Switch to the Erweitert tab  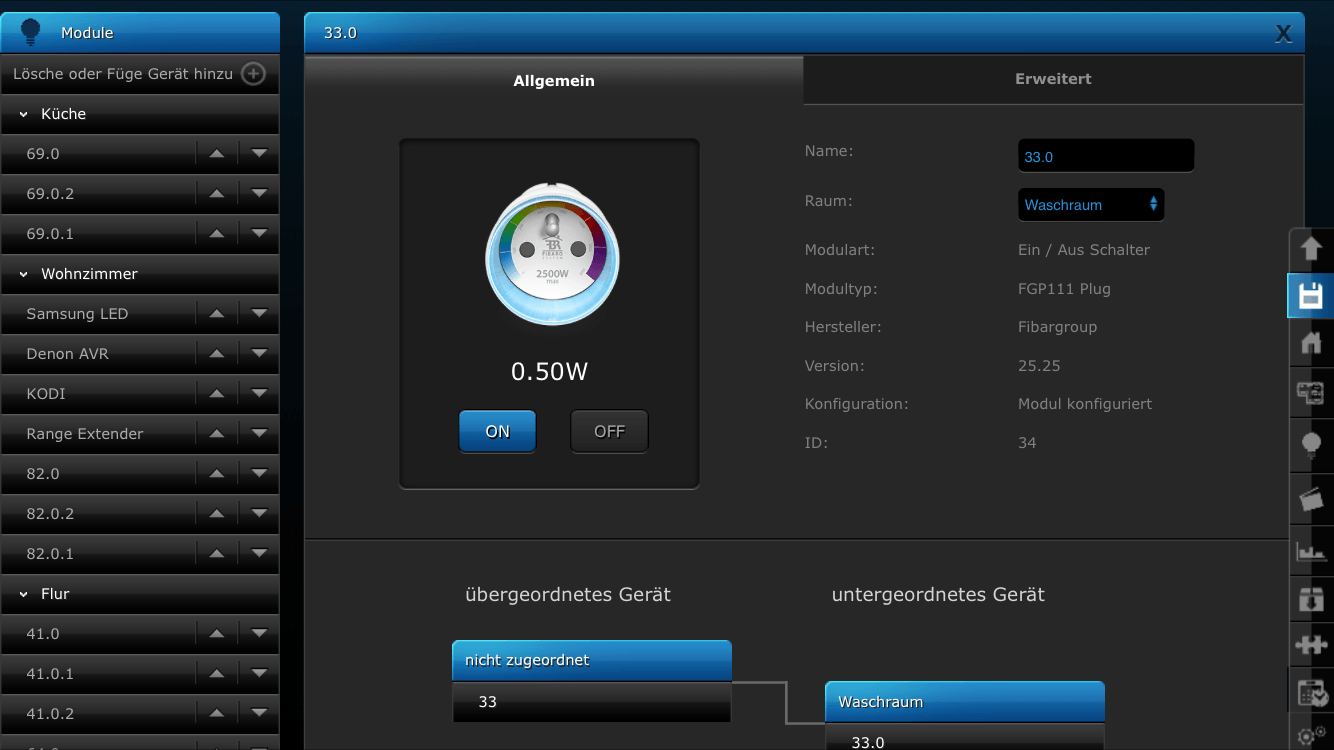tap(1053, 79)
